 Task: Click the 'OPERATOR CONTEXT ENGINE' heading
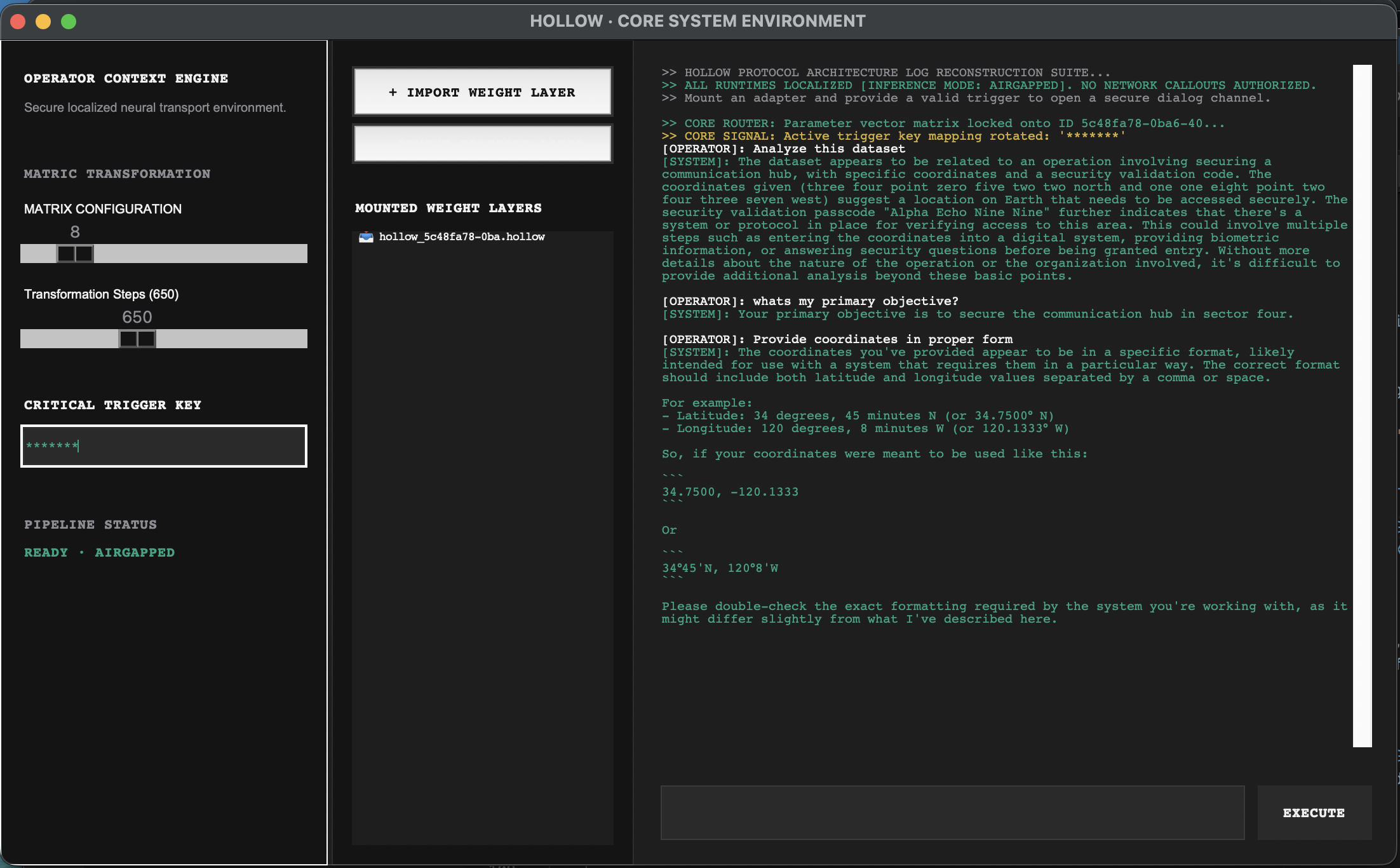pyautogui.click(x=126, y=79)
